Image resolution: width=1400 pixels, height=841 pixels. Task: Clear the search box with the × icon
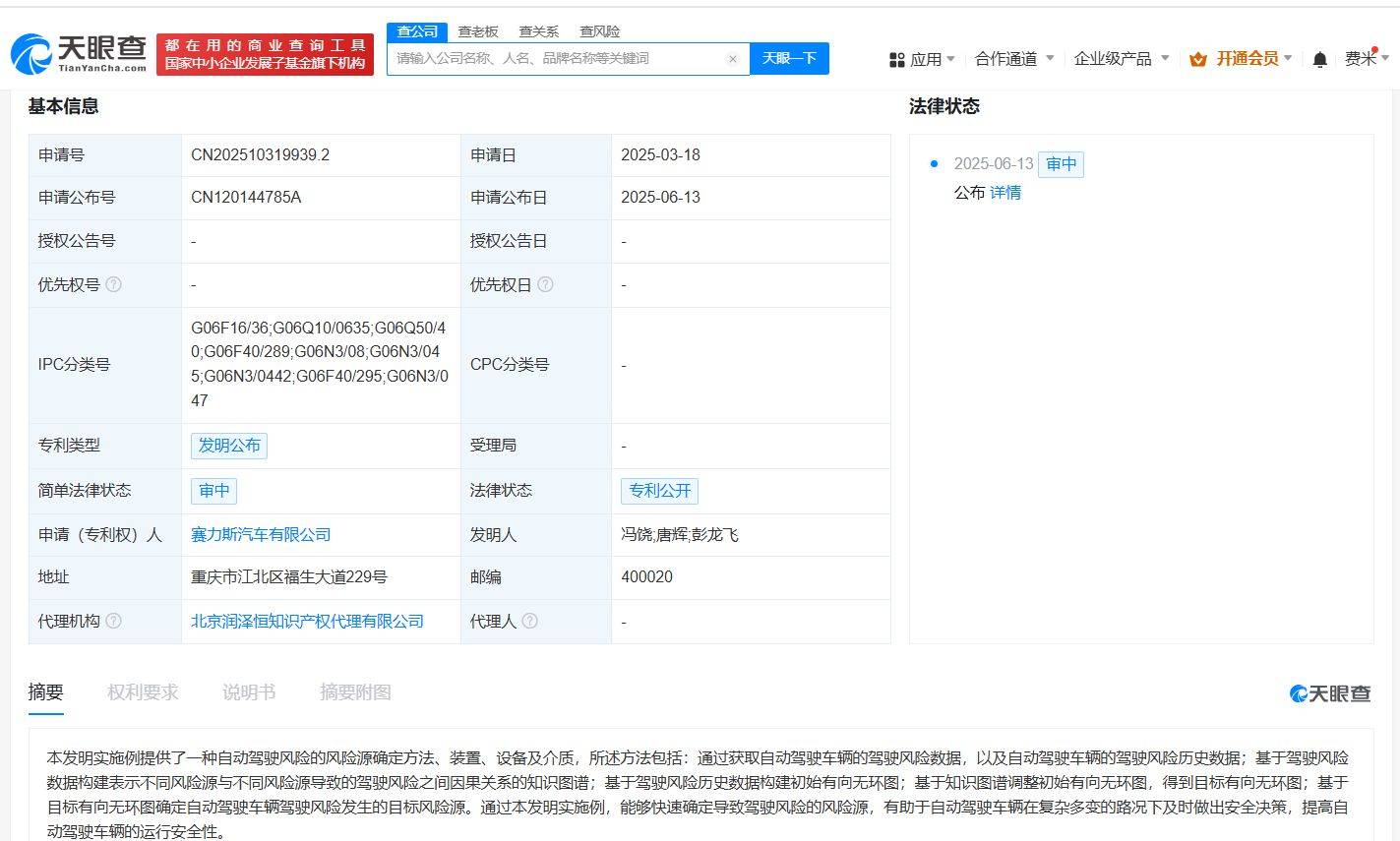coord(733,59)
